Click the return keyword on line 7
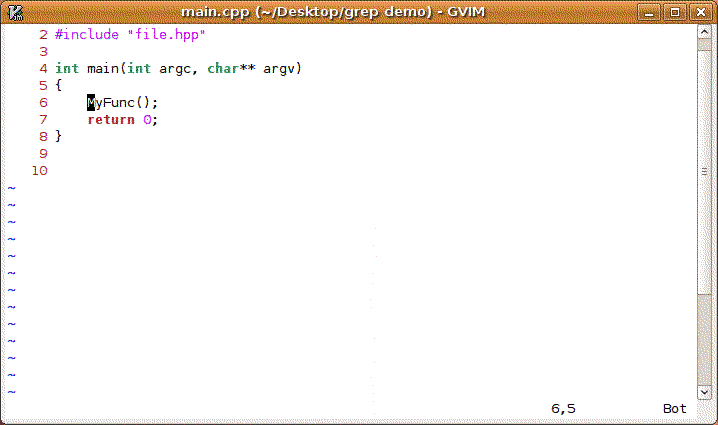This screenshot has width=718, height=425. click(x=111, y=120)
